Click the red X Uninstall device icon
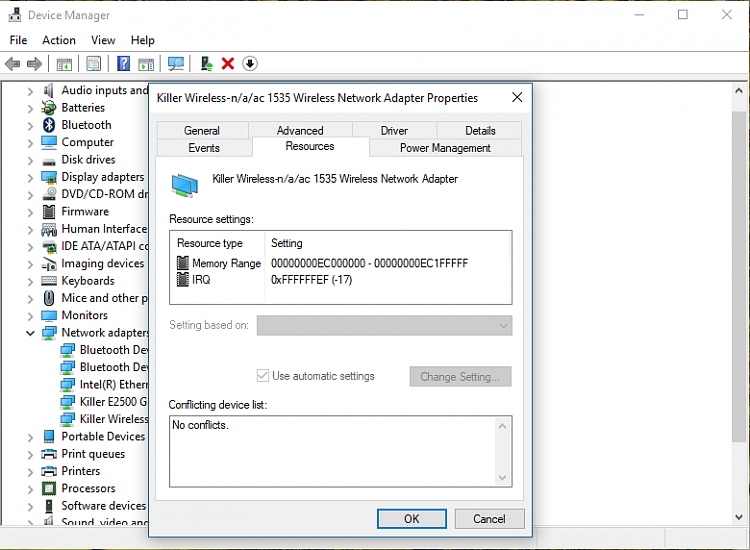750x550 pixels. click(x=228, y=64)
